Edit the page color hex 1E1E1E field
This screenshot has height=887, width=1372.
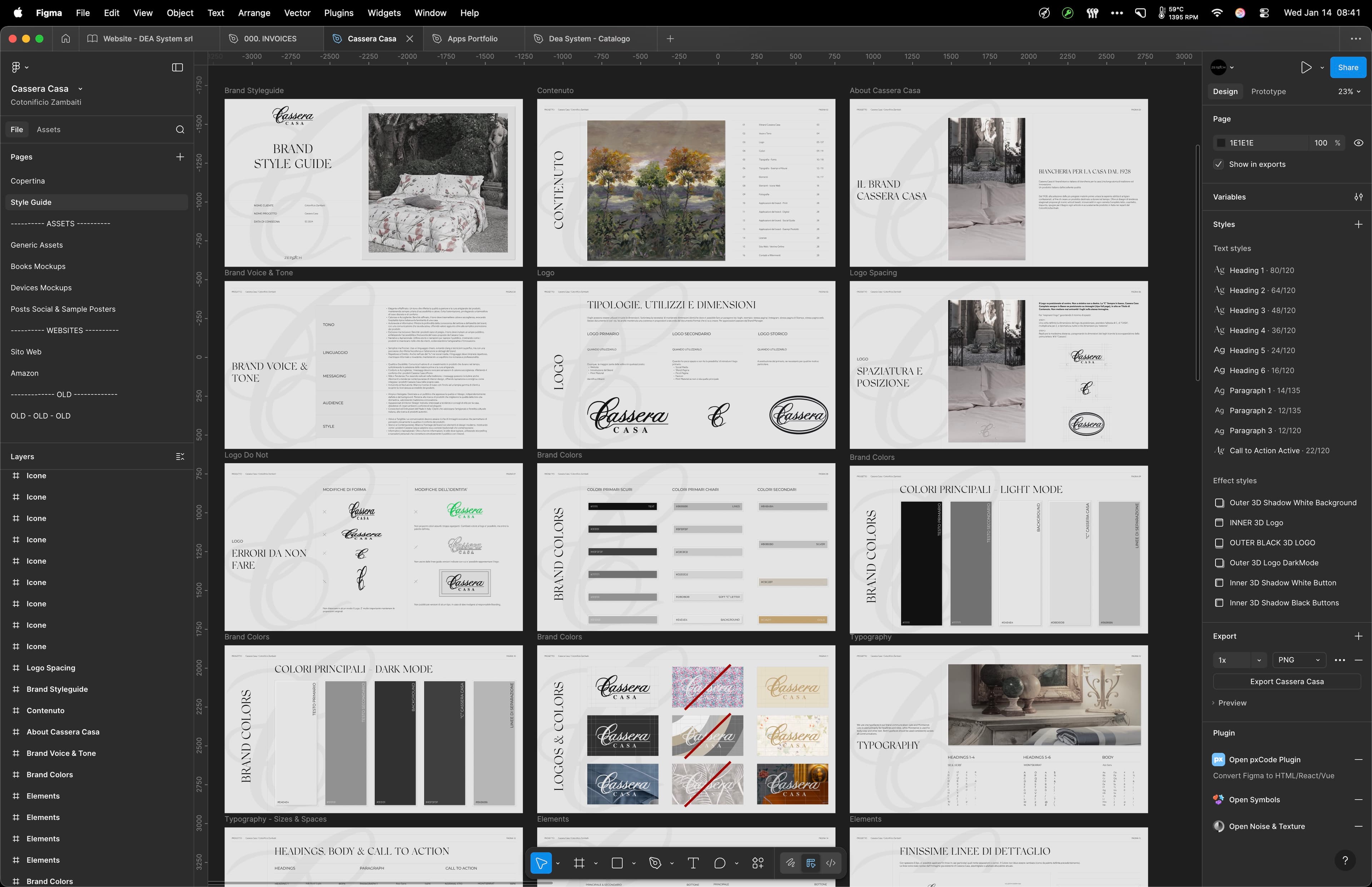[x=1268, y=143]
